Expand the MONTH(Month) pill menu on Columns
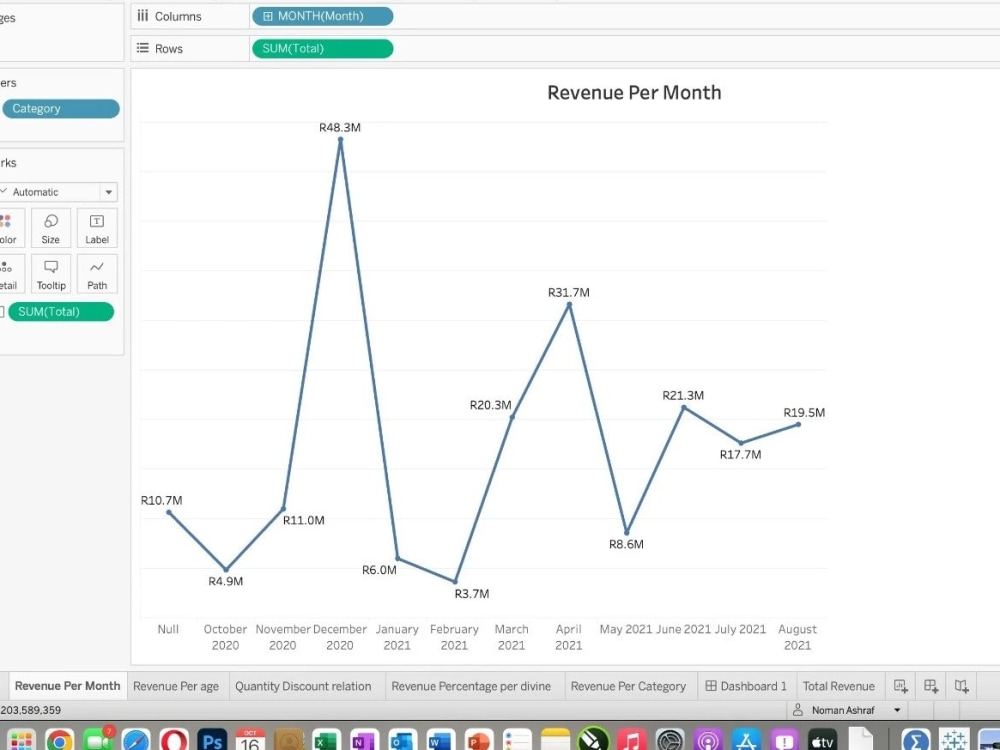 coord(381,16)
